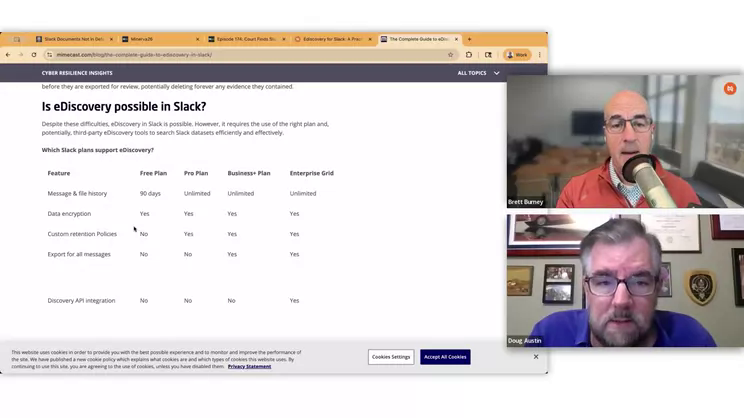Click the Cookies Settings button

tap(391, 357)
